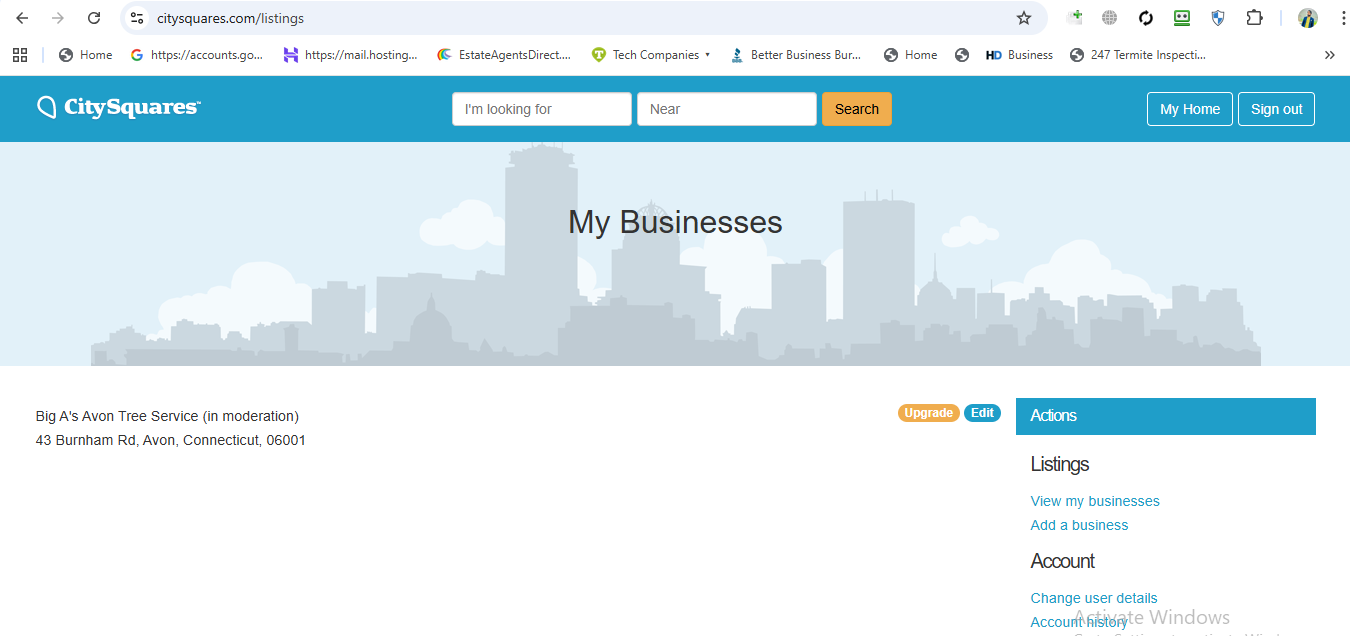Open the Chrome profile avatar
1350x636 pixels.
(1308, 18)
